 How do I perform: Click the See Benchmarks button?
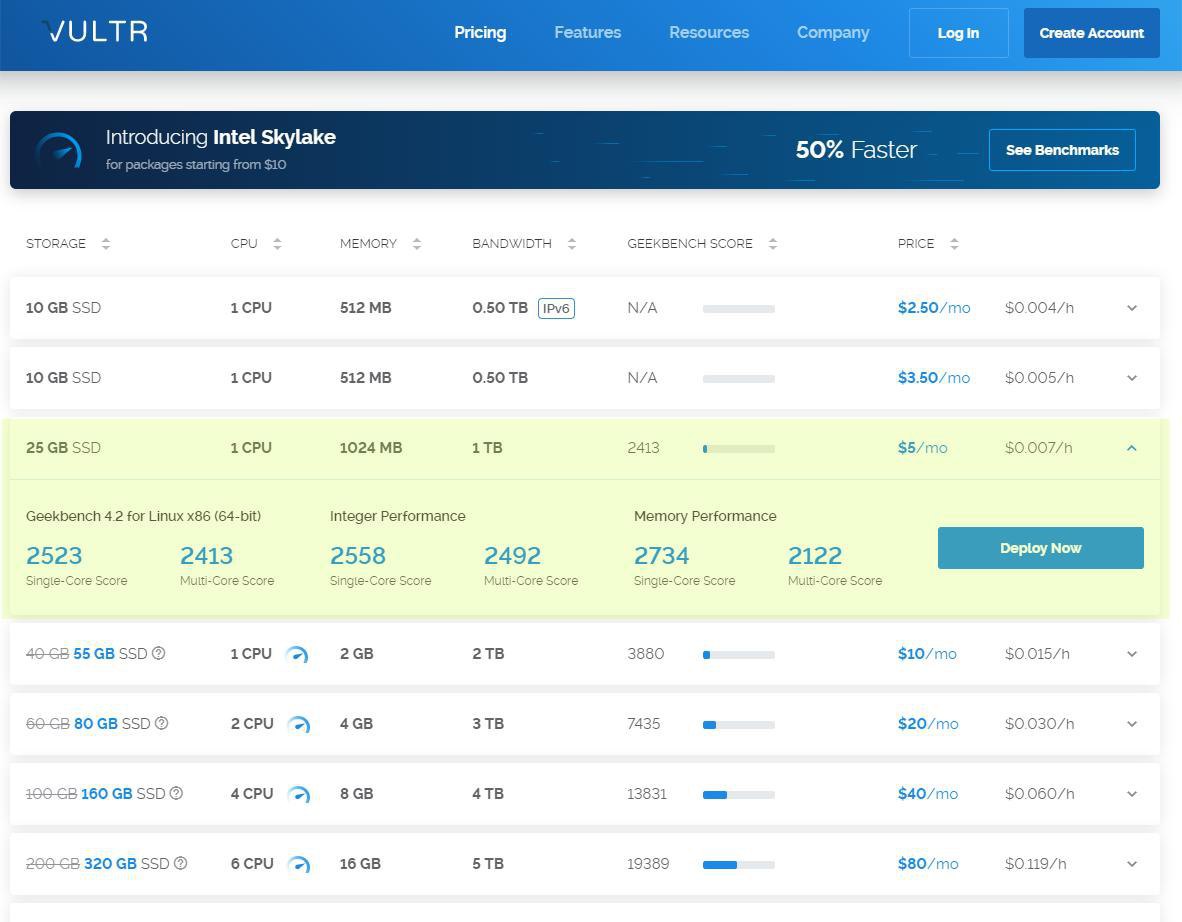[x=1062, y=150]
